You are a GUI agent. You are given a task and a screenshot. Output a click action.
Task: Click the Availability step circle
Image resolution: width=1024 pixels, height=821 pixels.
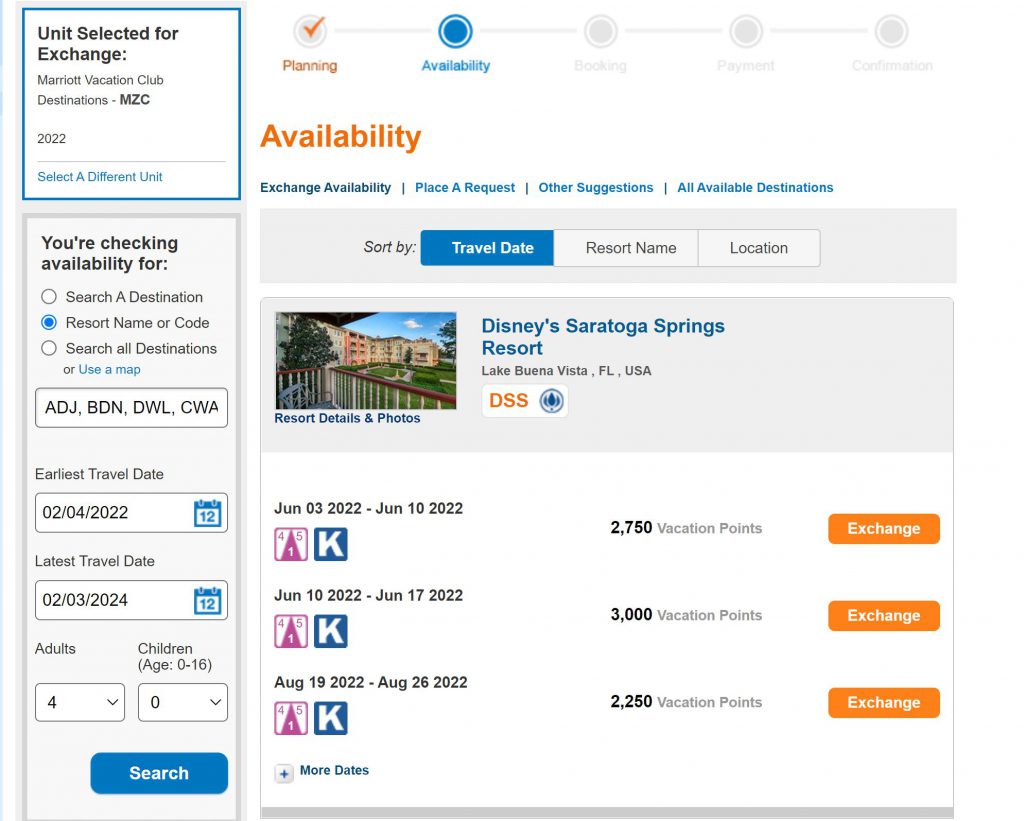pos(455,31)
